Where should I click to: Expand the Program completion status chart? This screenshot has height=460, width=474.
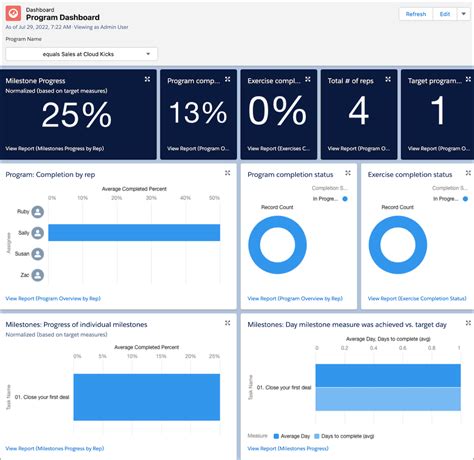348,173
